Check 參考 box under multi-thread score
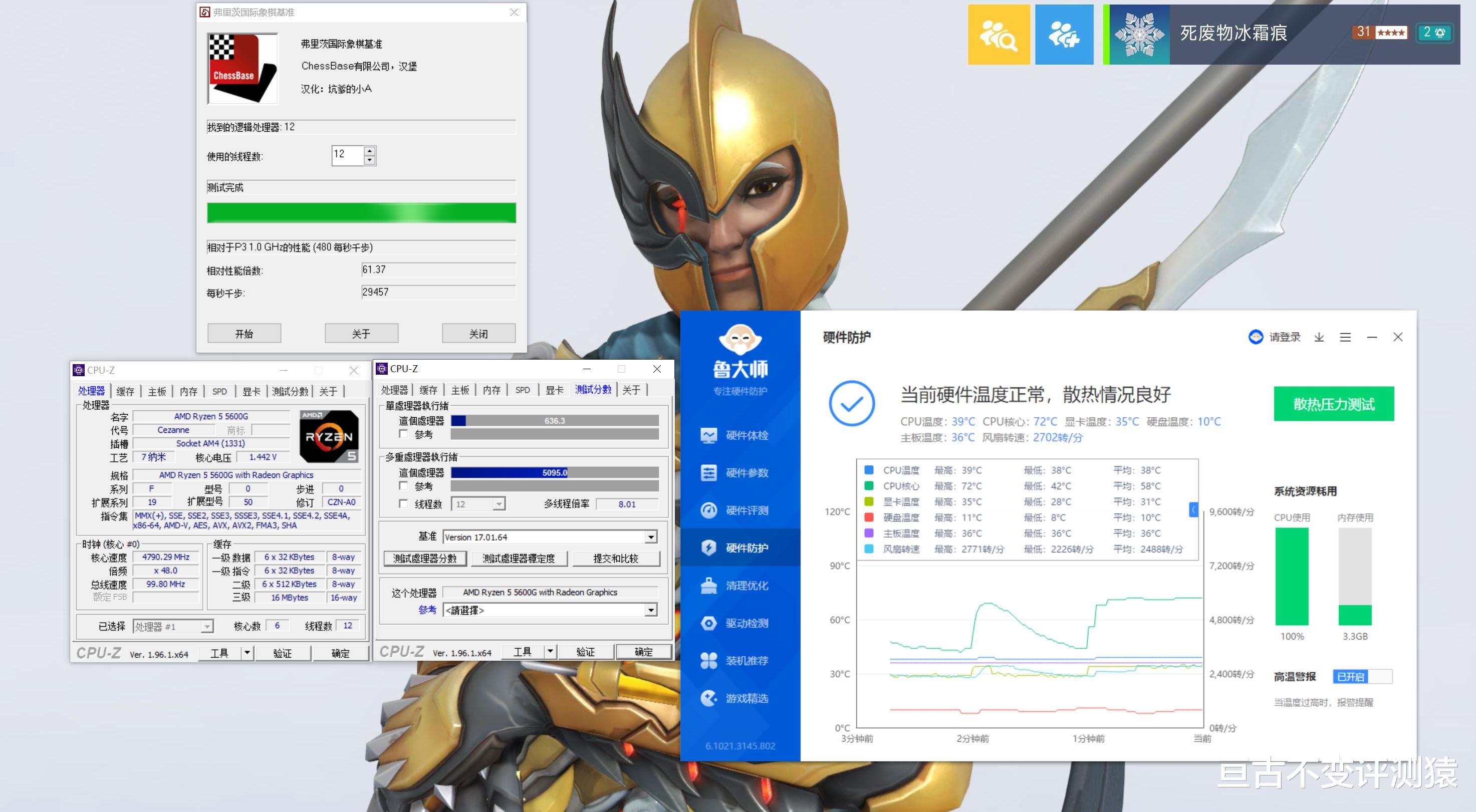1476x812 pixels. (x=403, y=486)
